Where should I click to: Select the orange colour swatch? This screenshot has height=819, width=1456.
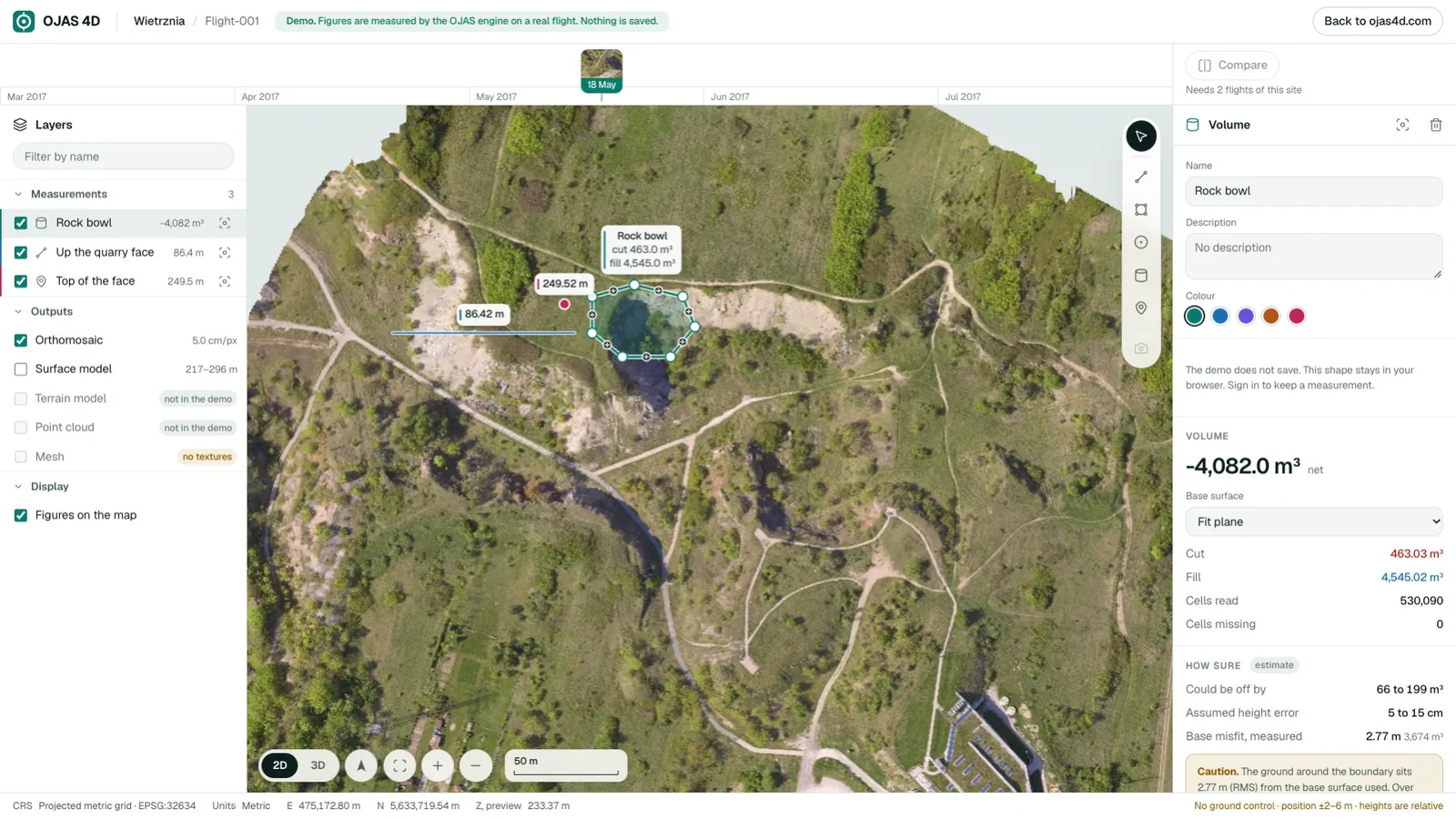pyautogui.click(x=1271, y=316)
